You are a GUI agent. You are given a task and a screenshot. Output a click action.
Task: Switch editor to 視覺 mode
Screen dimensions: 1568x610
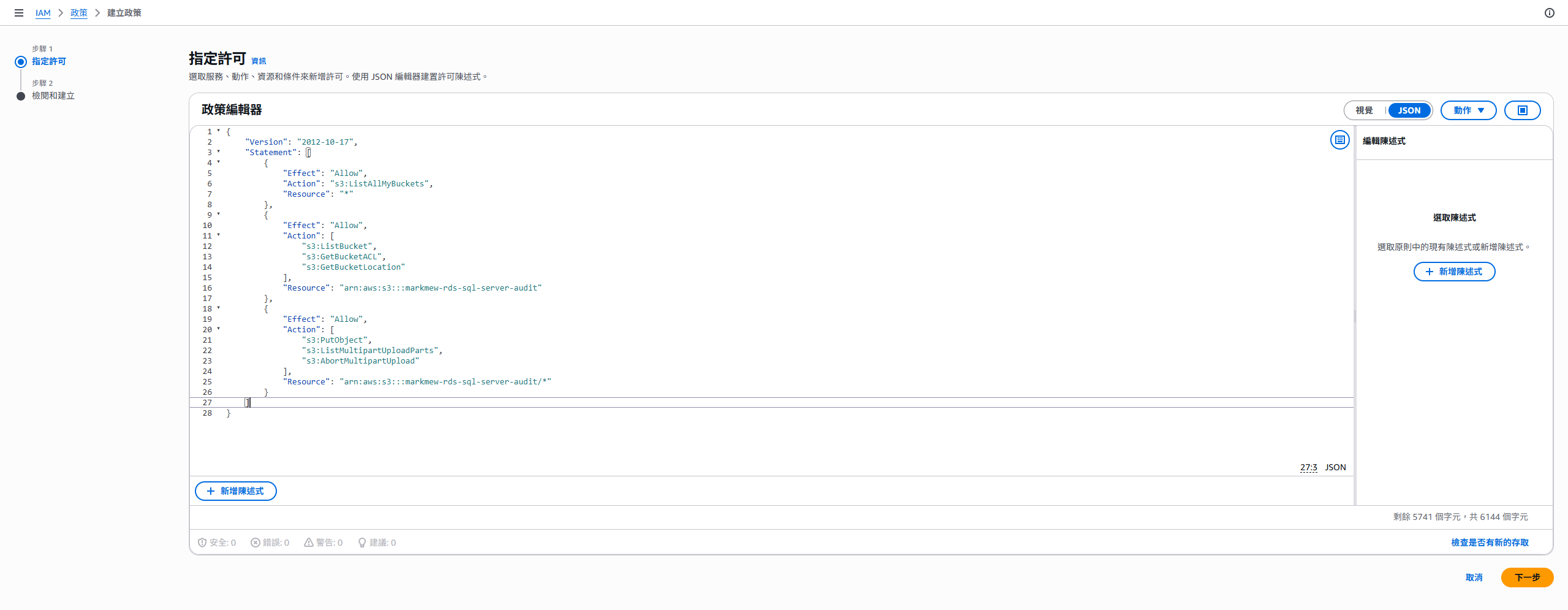(x=1364, y=110)
